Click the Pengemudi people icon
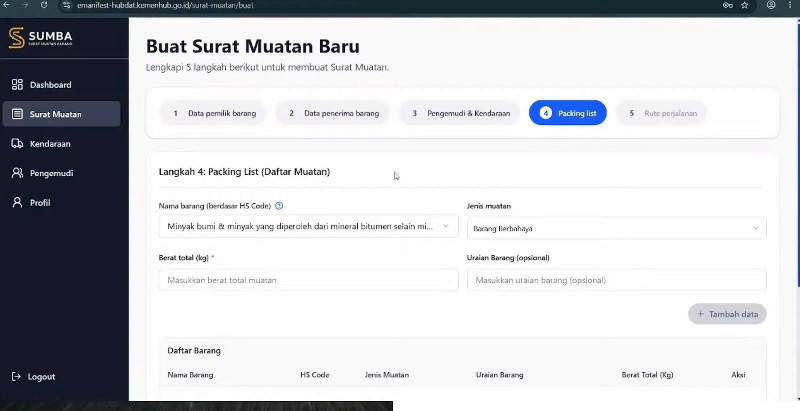Viewport: 800px width, 411px height. click(x=17, y=173)
